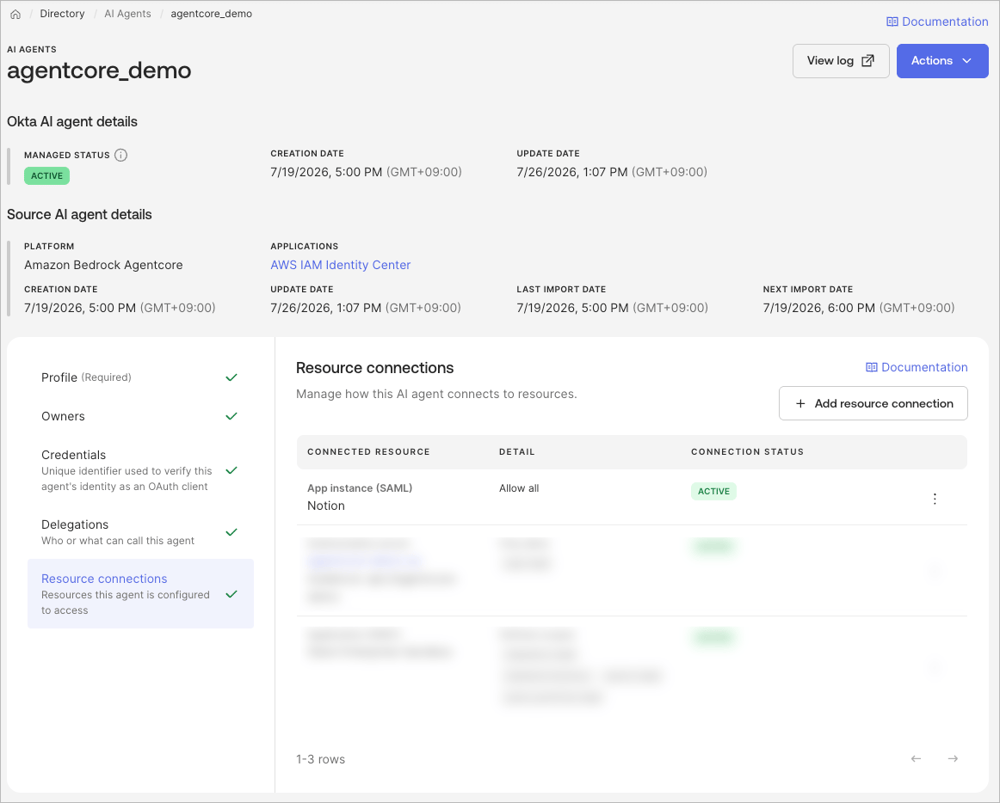Open the top Documentation link
This screenshot has width=1000, height=803.
pyautogui.click(x=937, y=22)
